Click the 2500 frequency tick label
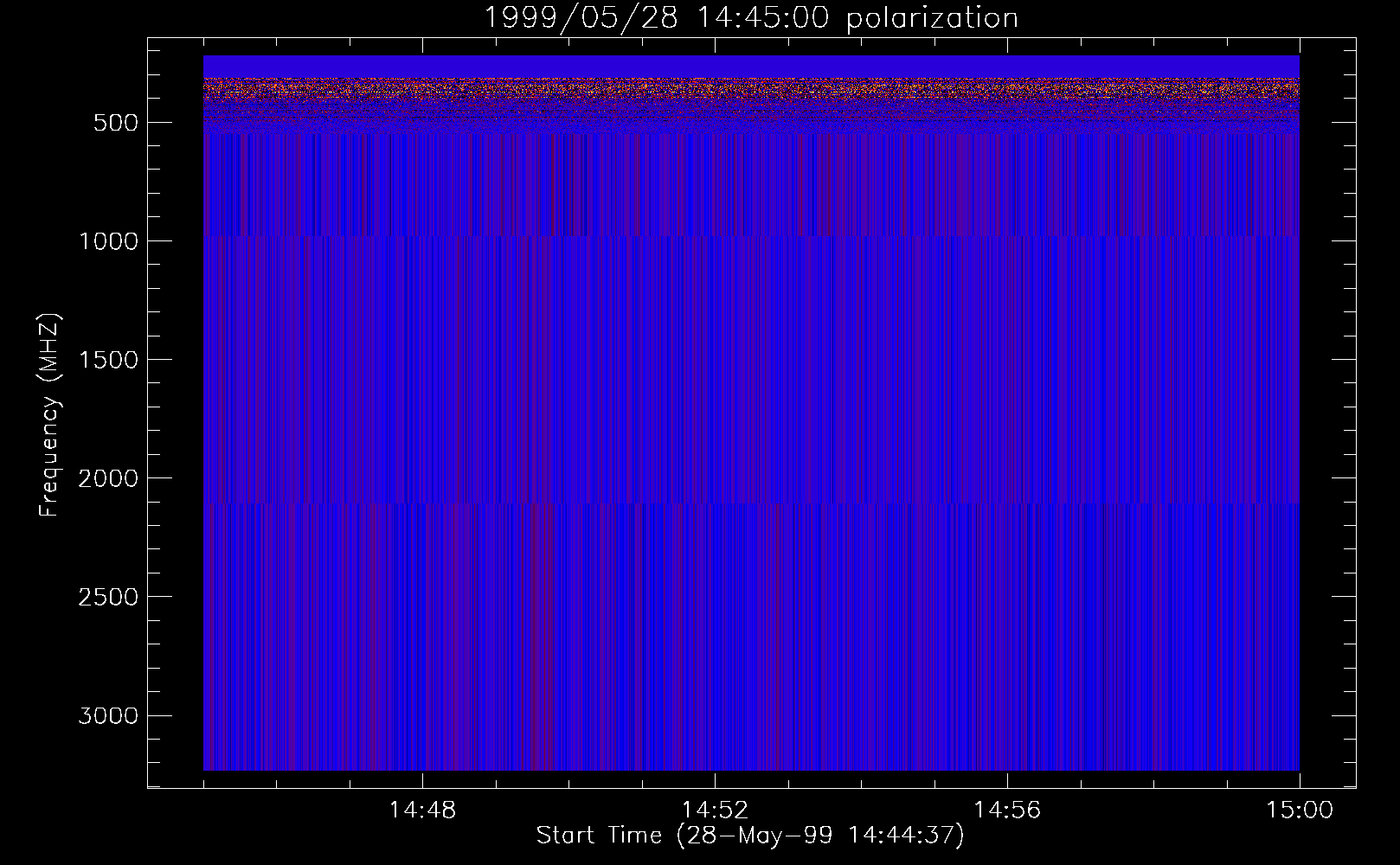This screenshot has height=865, width=1400. point(108,597)
